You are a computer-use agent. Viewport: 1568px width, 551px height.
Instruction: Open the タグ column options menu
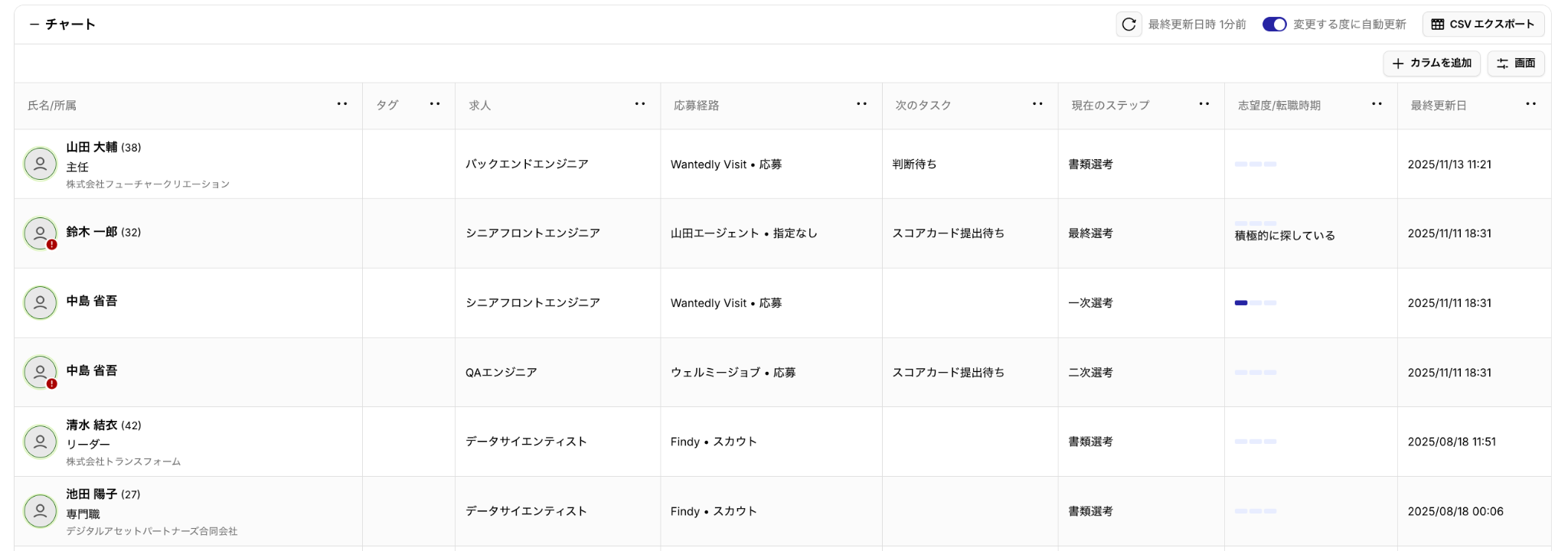pyautogui.click(x=435, y=105)
